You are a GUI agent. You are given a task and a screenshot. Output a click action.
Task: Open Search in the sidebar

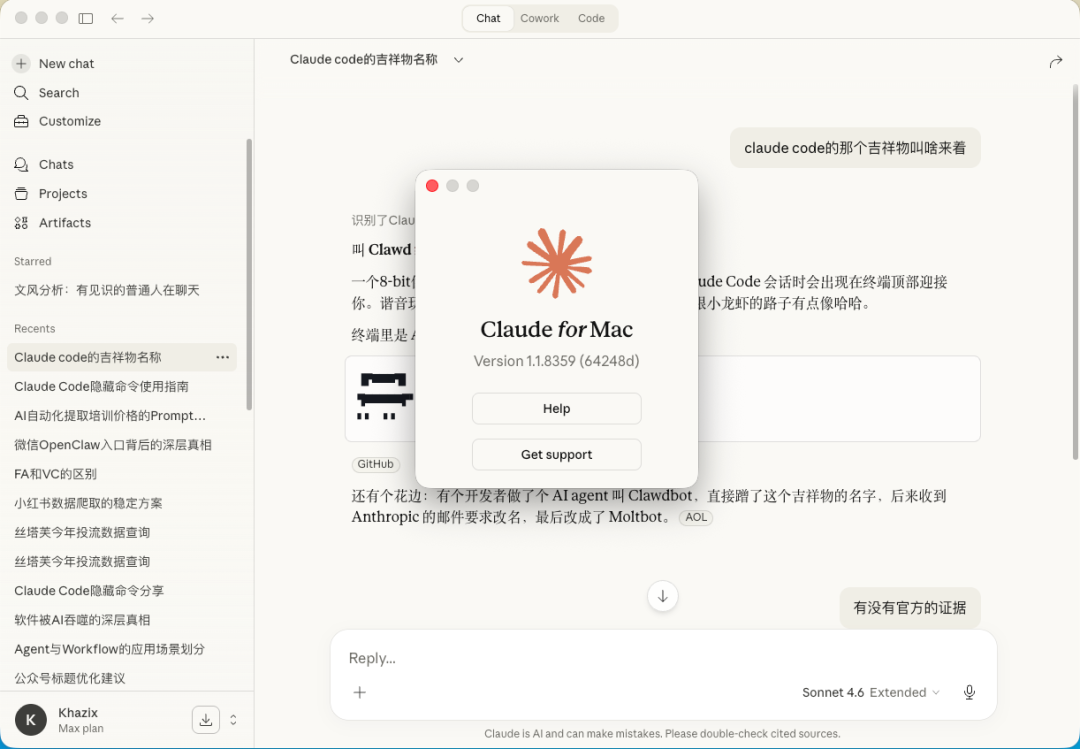click(x=59, y=92)
